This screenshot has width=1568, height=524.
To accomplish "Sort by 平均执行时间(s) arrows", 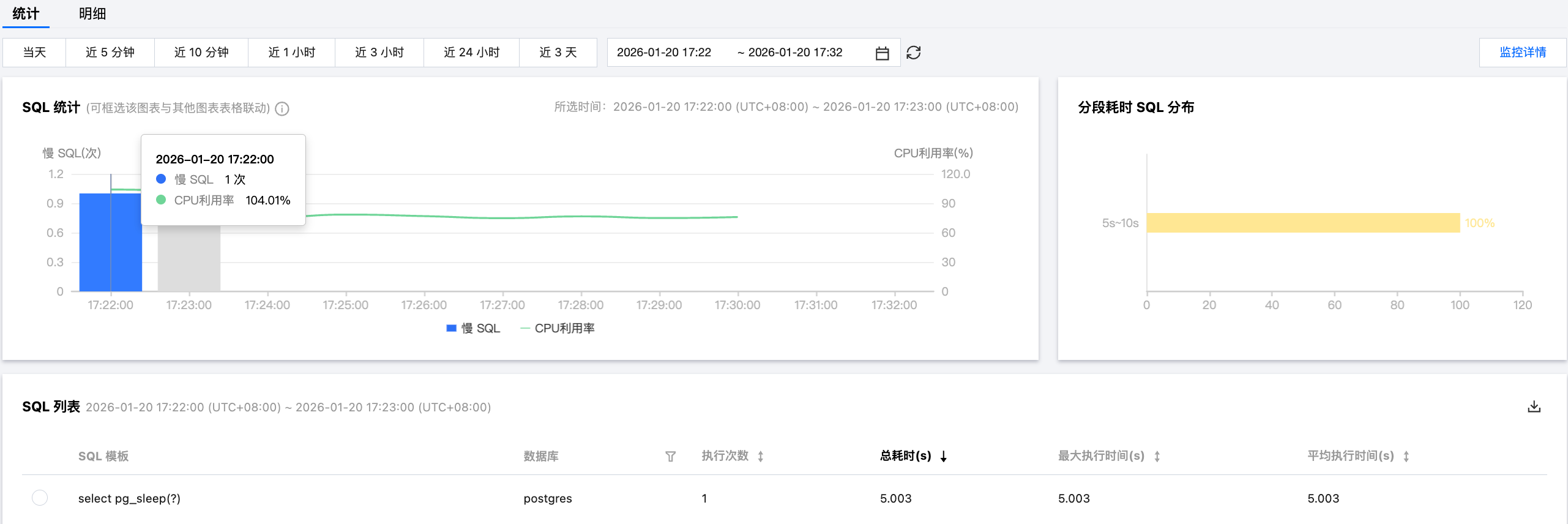I will (1406, 457).
